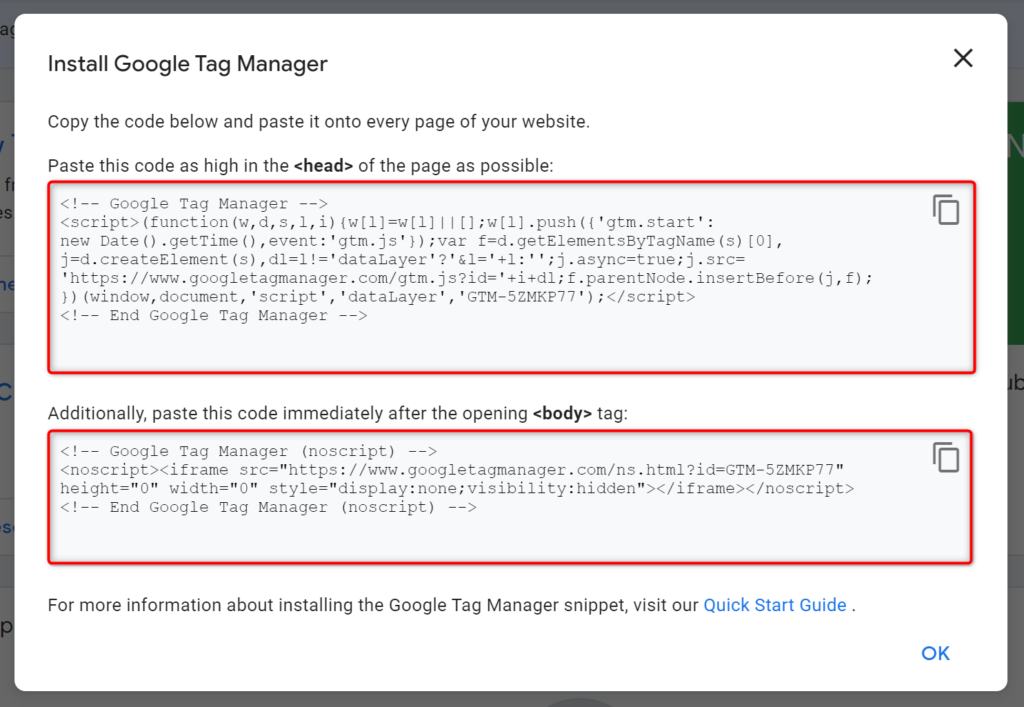Screen dimensions: 1024x707
Task: Open the Quick Start Guide link
Action: click(775, 605)
